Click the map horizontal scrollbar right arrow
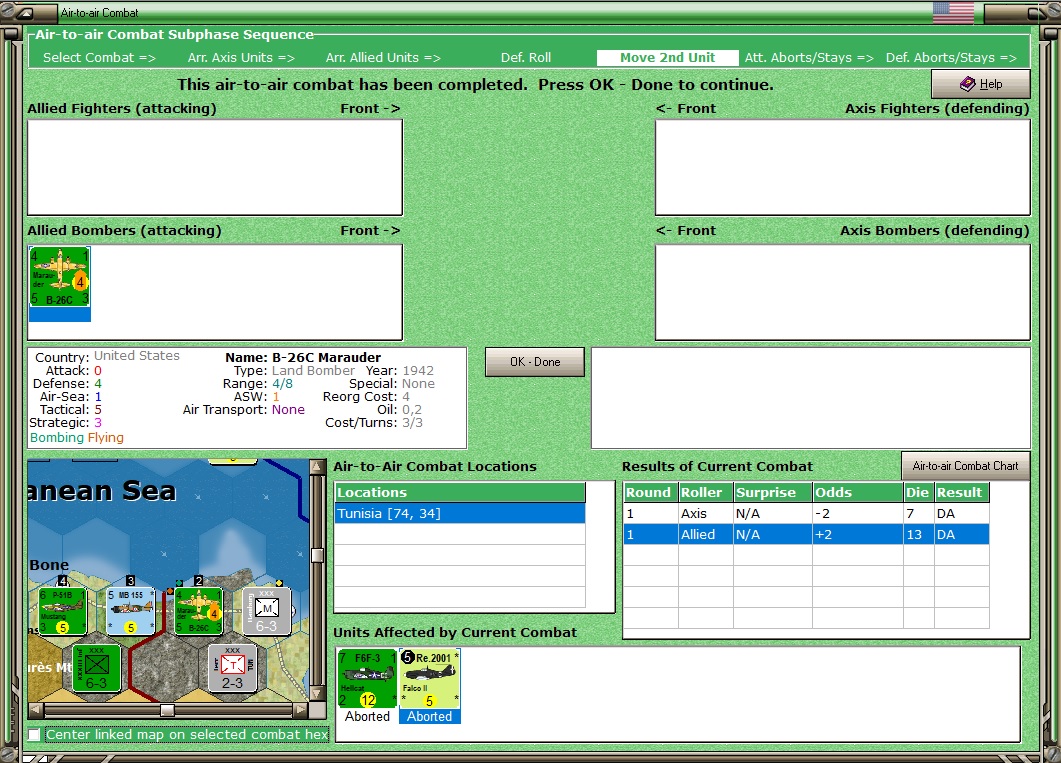This screenshot has height=763, width=1061. [x=300, y=710]
